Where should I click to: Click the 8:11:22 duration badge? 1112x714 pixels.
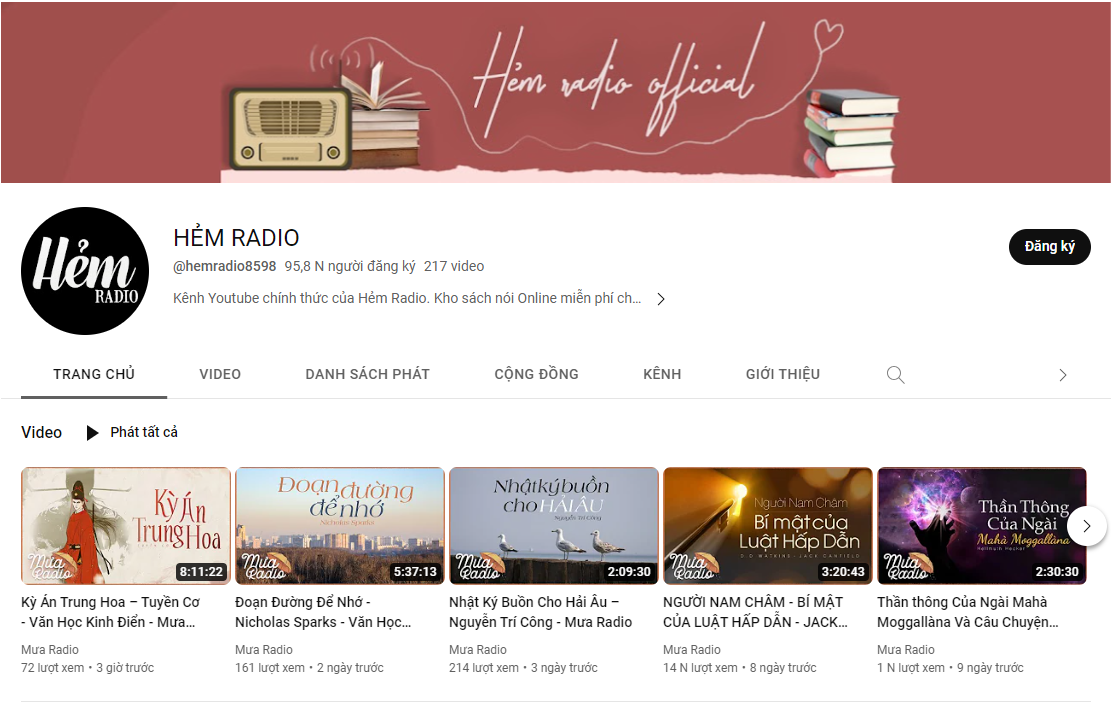point(201,571)
